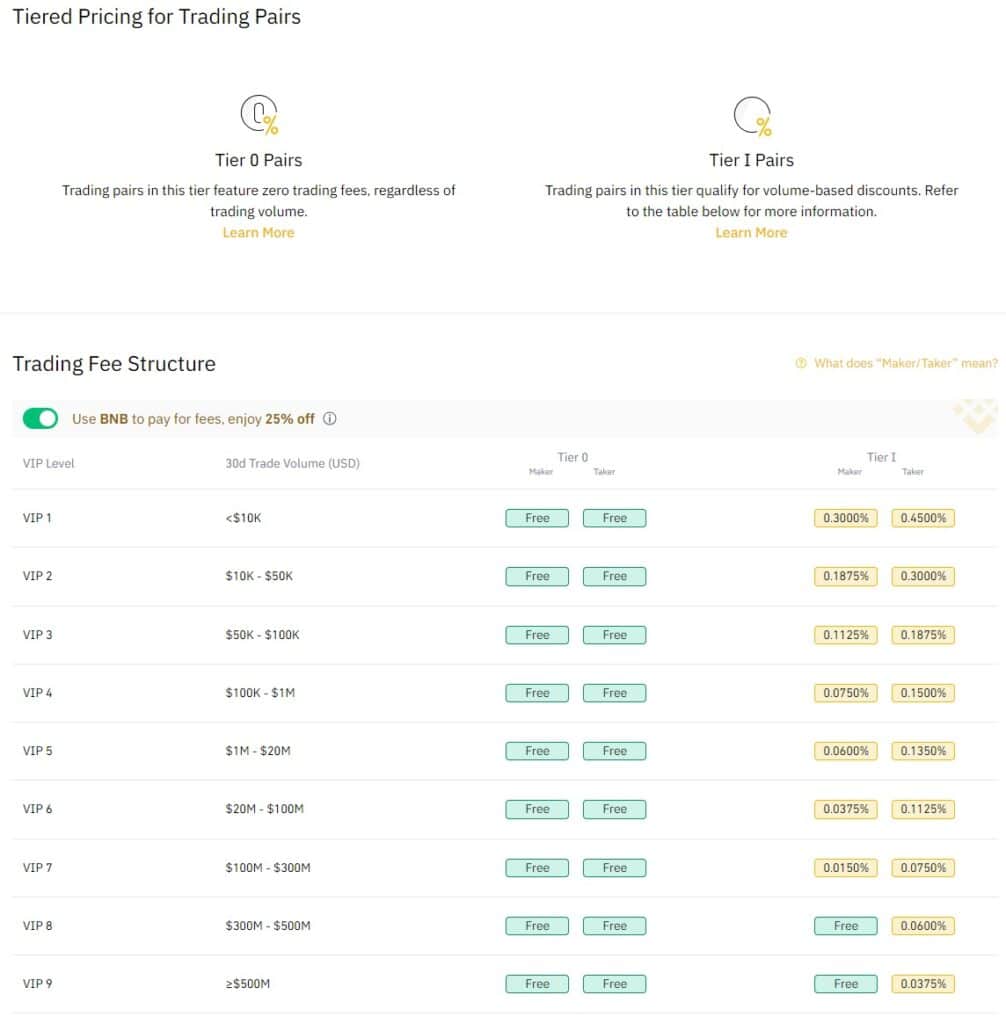Click the BNB diamond logo at top right
This screenshot has height=1024, width=1006.
[x=977, y=416]
